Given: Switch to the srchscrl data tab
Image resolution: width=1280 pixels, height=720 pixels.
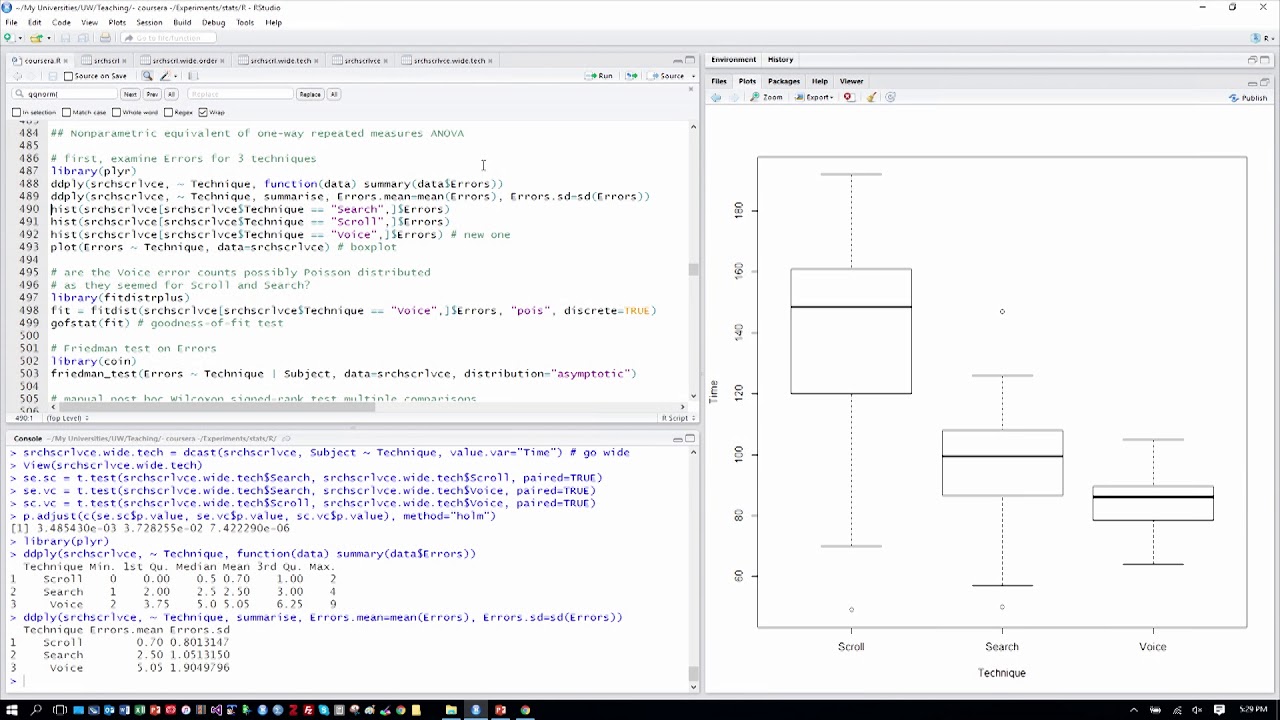Looking at the screenshot, I should pos(106,60).
